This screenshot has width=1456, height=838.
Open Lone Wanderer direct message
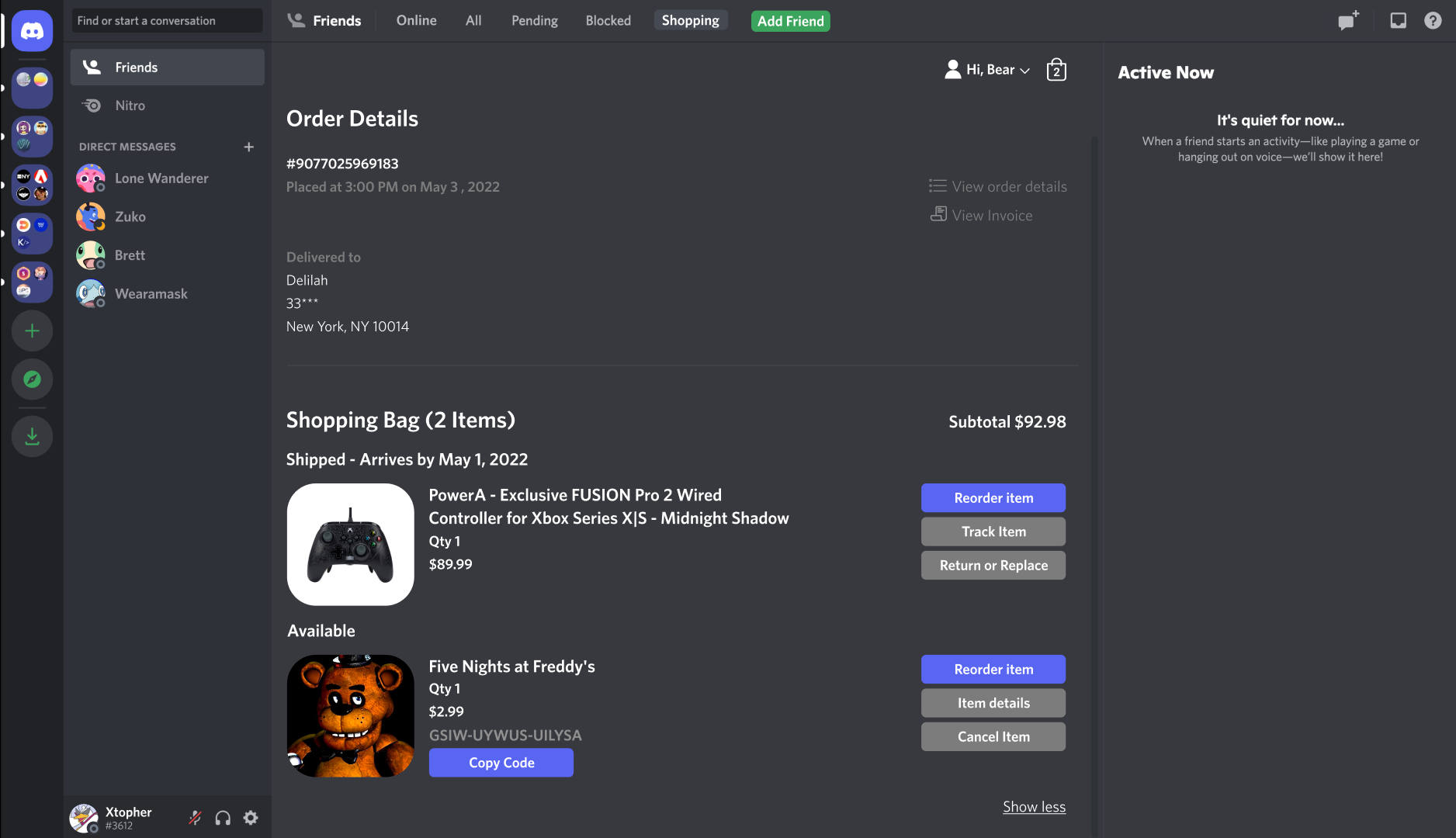tap(168, 178)
